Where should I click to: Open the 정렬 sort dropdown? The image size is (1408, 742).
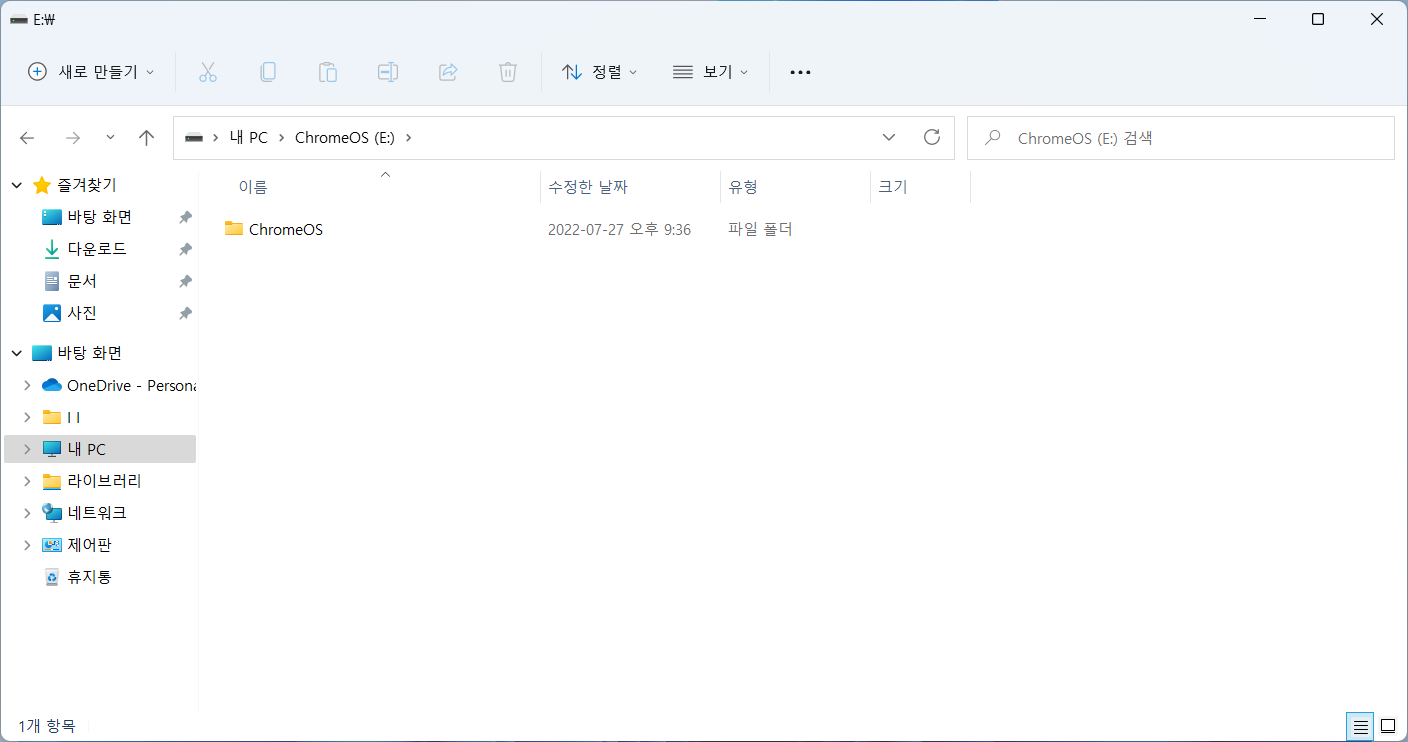[x=600, y=72]
